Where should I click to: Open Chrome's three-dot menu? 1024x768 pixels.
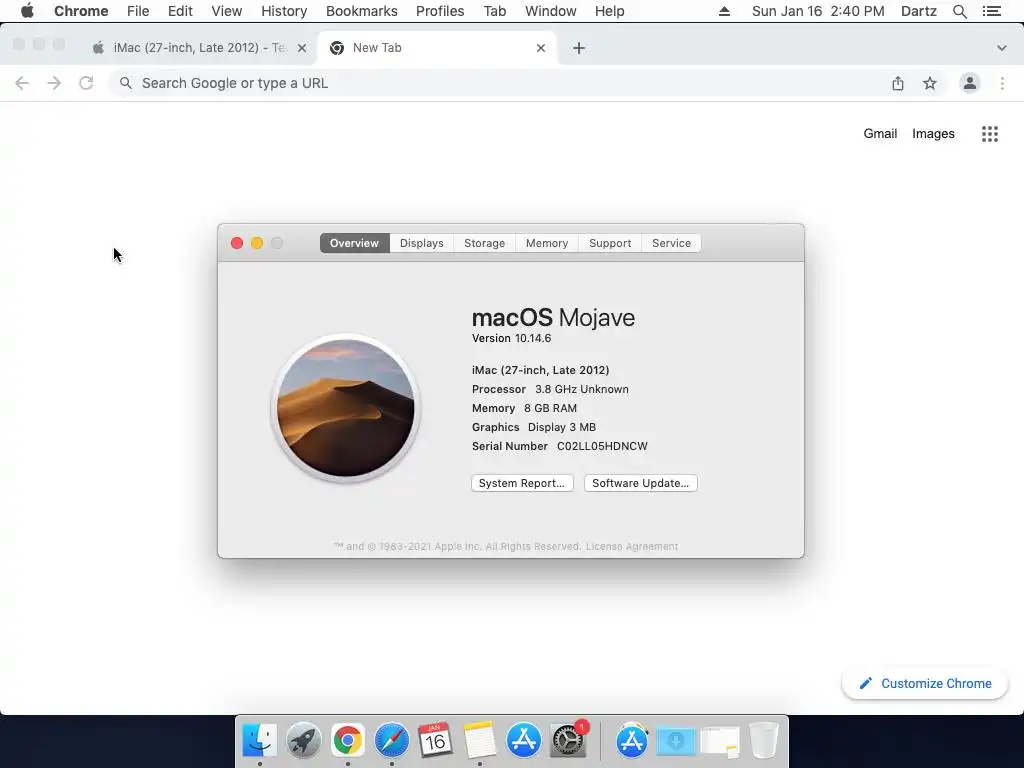coord(1002,83)
